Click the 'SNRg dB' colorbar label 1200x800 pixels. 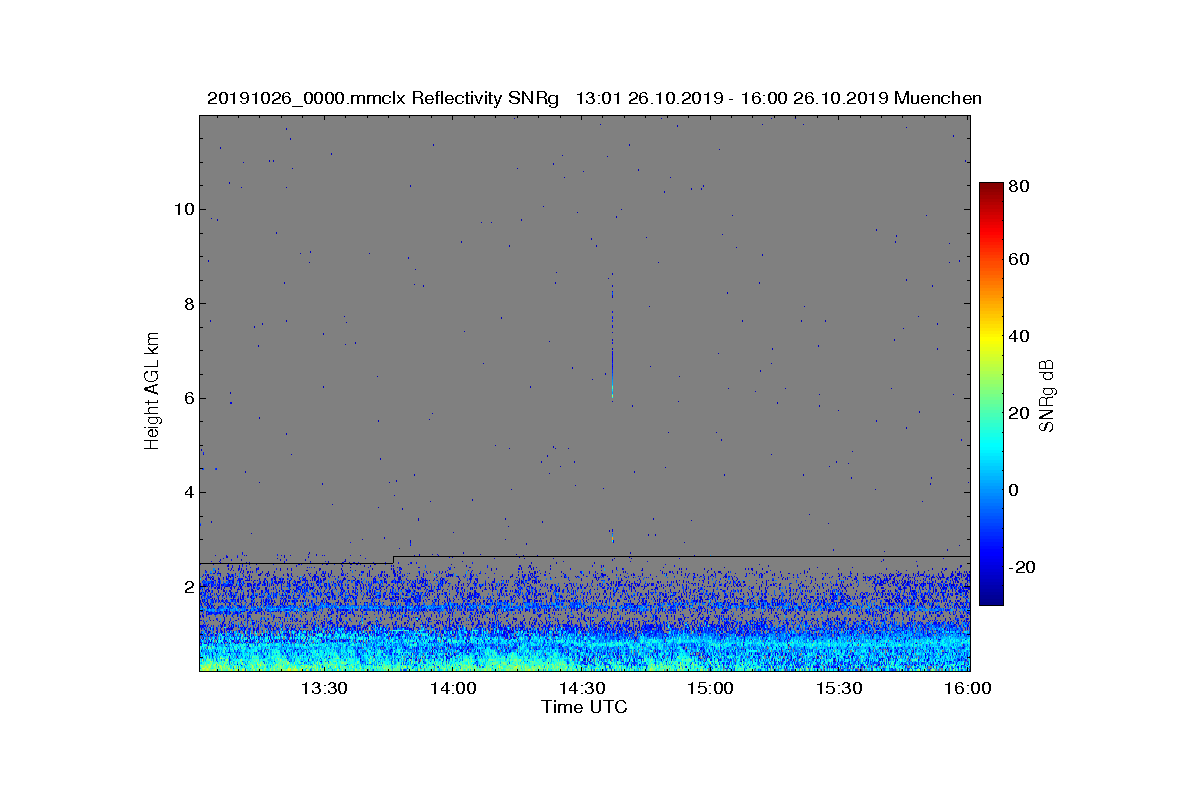pos(1047,395)
